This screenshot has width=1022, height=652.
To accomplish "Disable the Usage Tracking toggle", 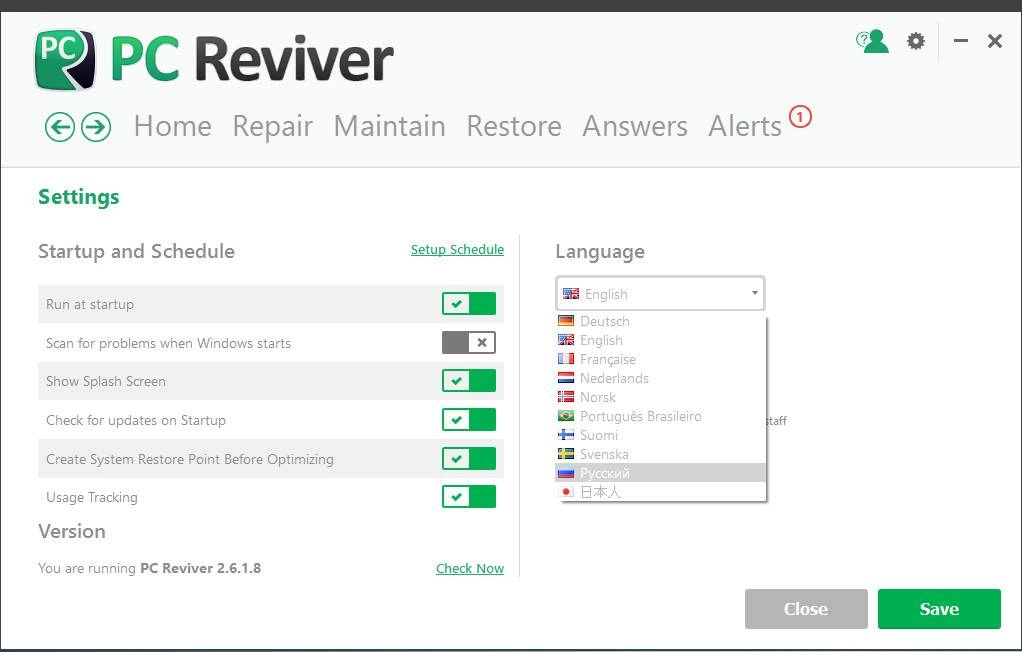I will coord(469,497).
